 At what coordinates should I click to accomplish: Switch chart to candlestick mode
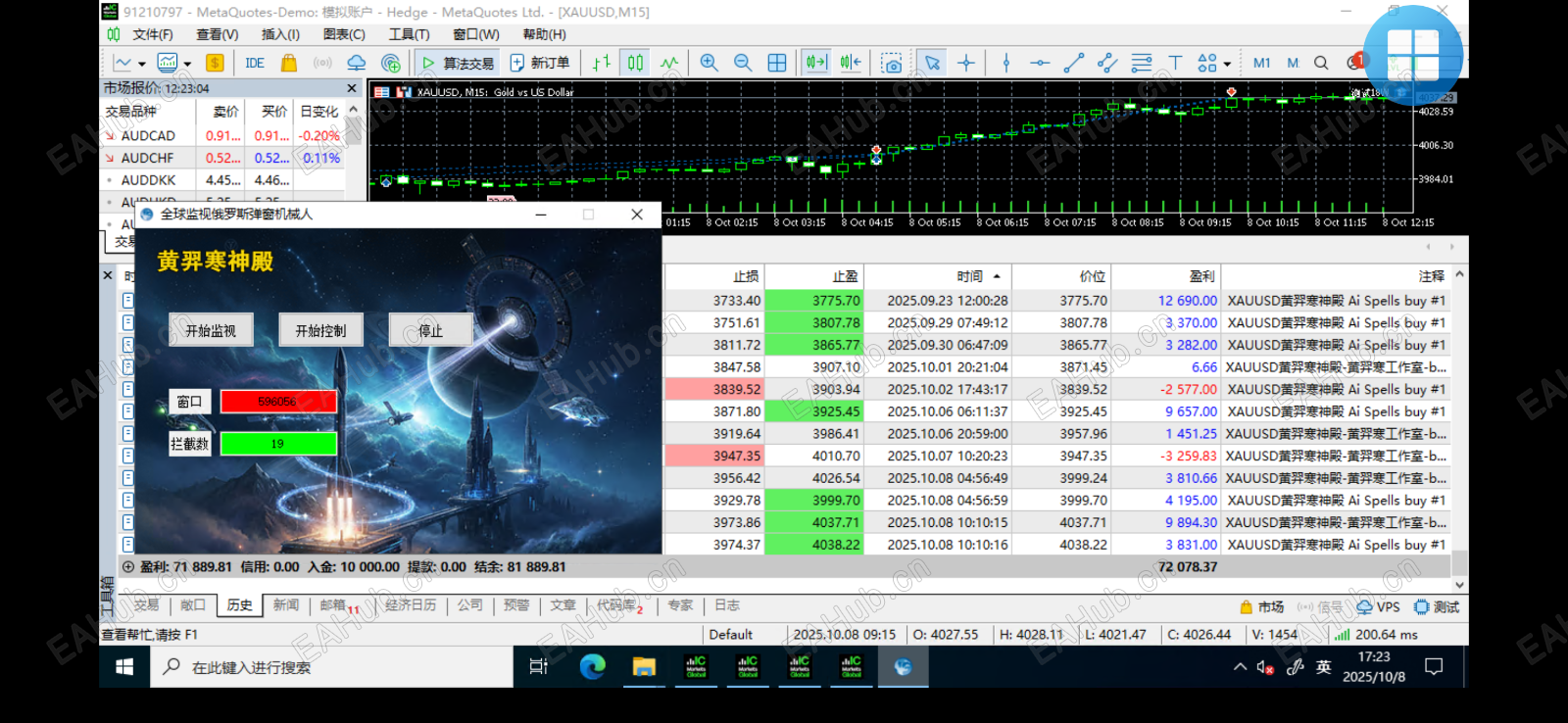click(x=635, y=63)
